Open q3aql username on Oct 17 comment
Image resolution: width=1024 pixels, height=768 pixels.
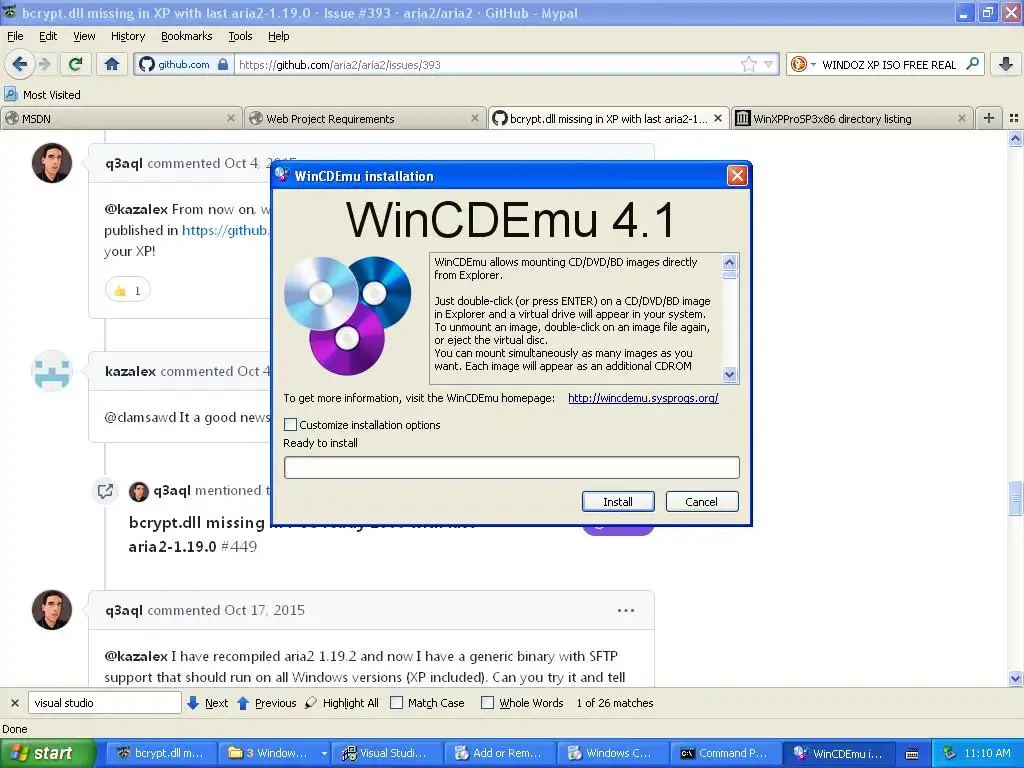point(123,610)
